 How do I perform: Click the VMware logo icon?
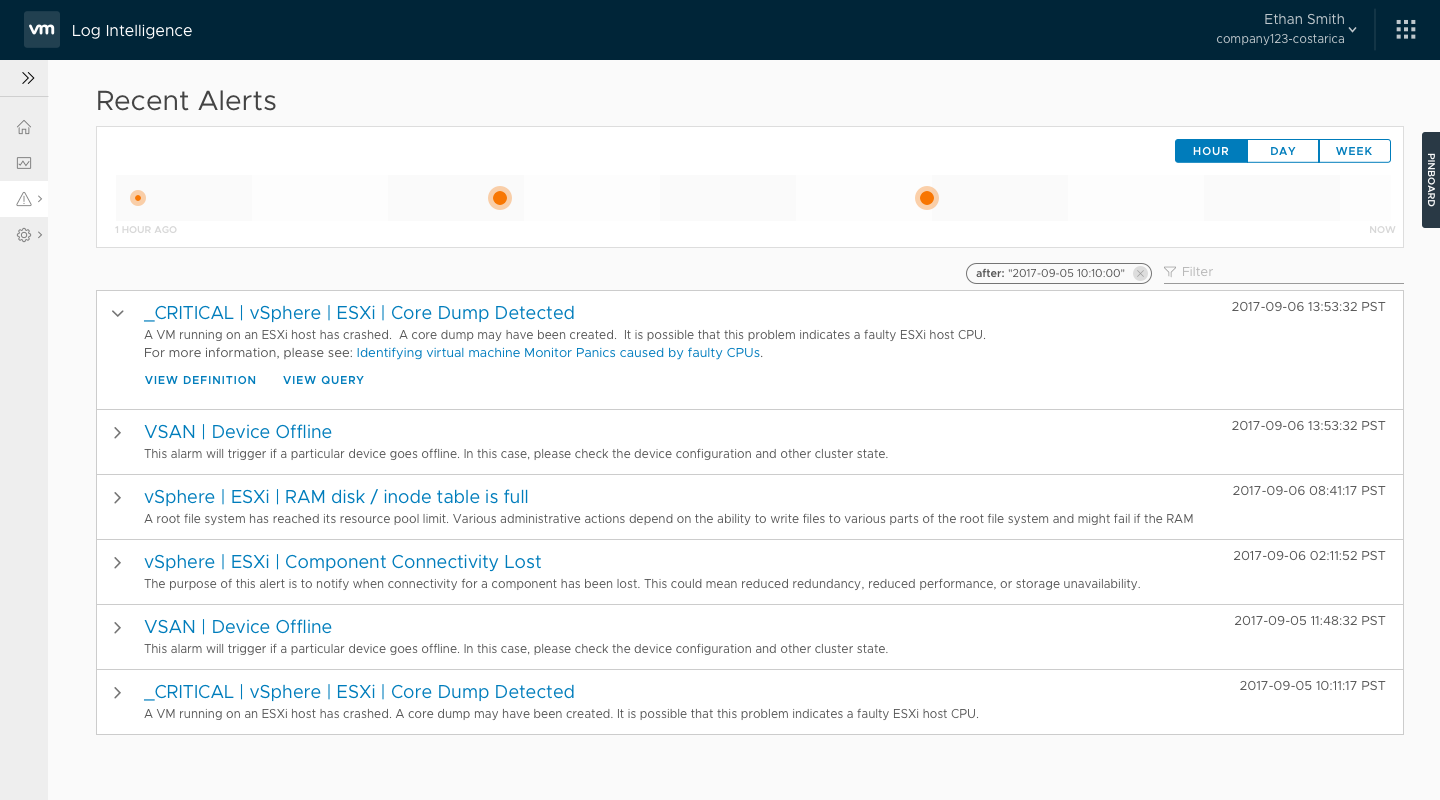pos(41,30)
